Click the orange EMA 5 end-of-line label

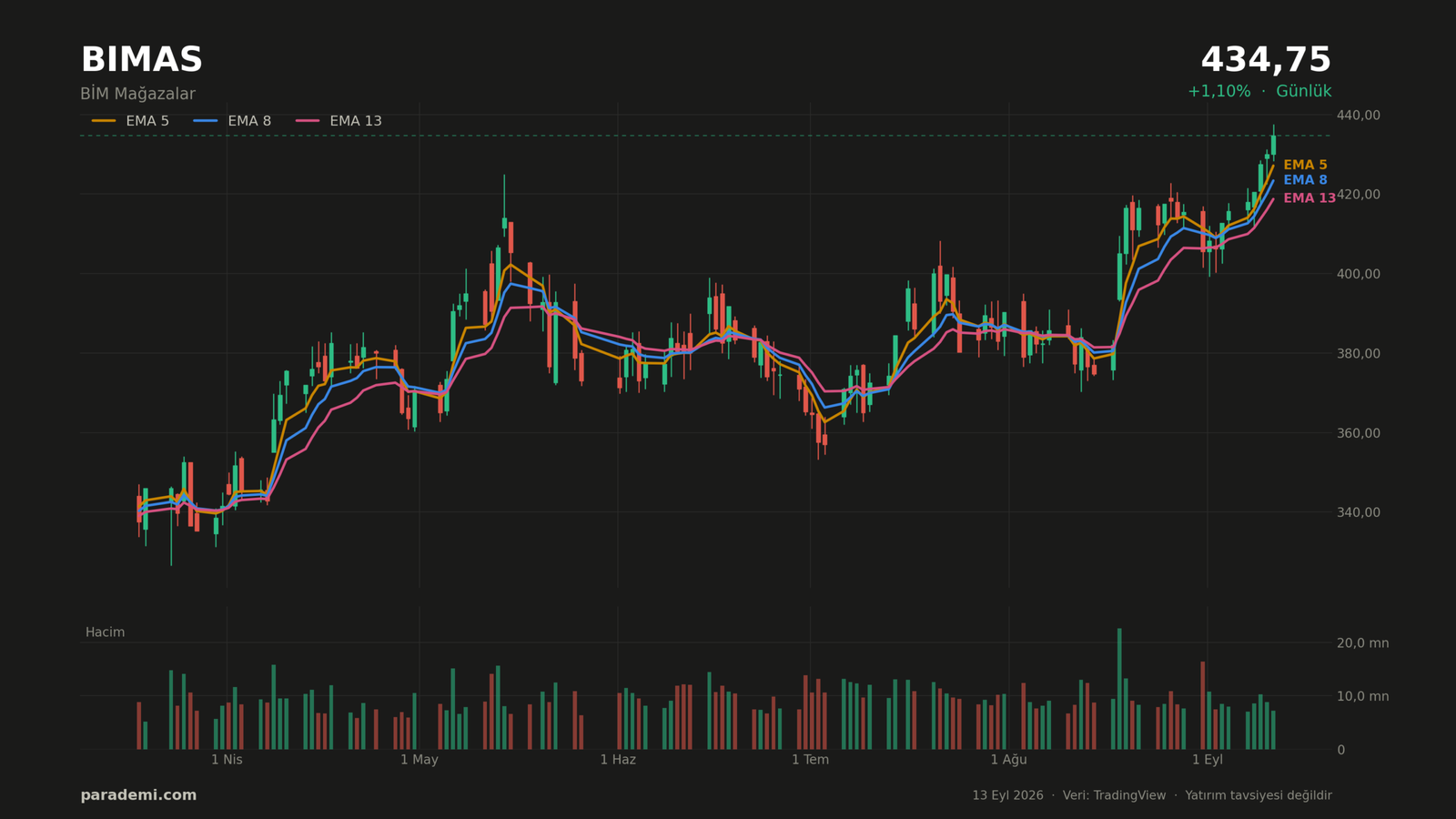1305,165
